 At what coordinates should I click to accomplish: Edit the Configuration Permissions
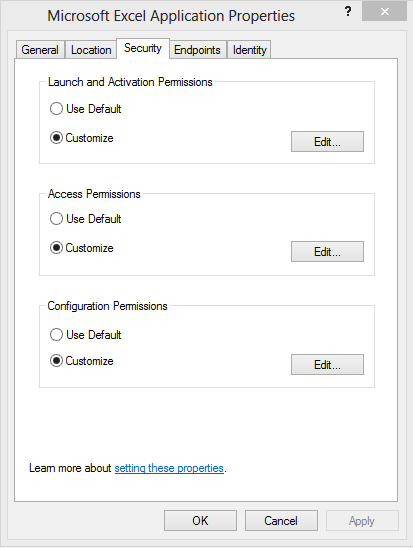(x=327, y=365)
